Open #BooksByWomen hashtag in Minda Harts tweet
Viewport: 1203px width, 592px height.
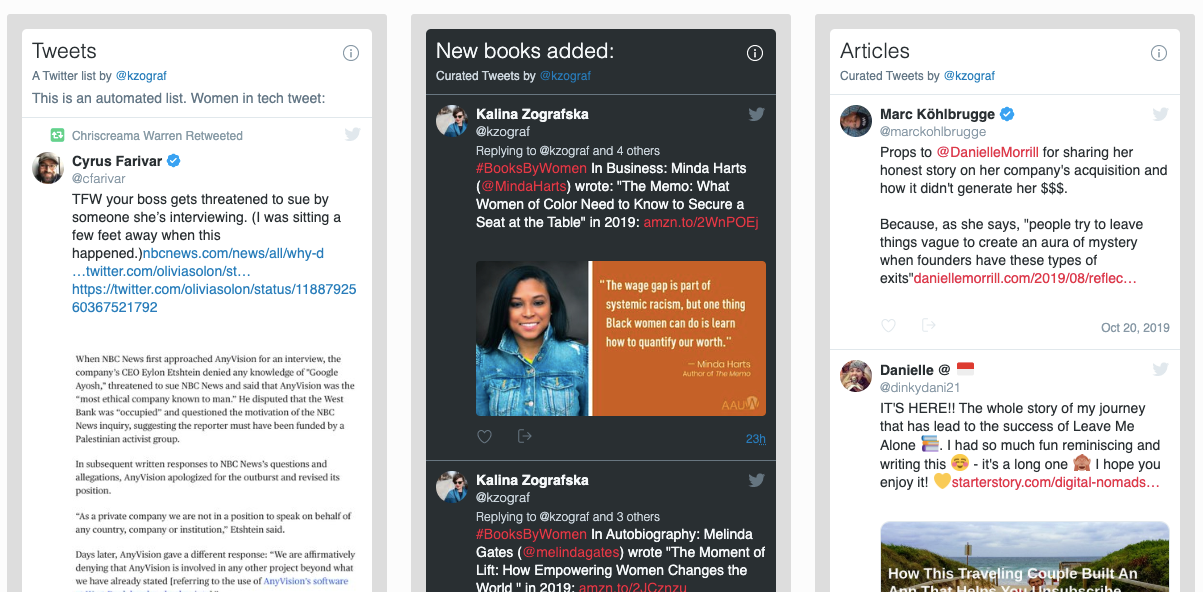tap(531, 168)
